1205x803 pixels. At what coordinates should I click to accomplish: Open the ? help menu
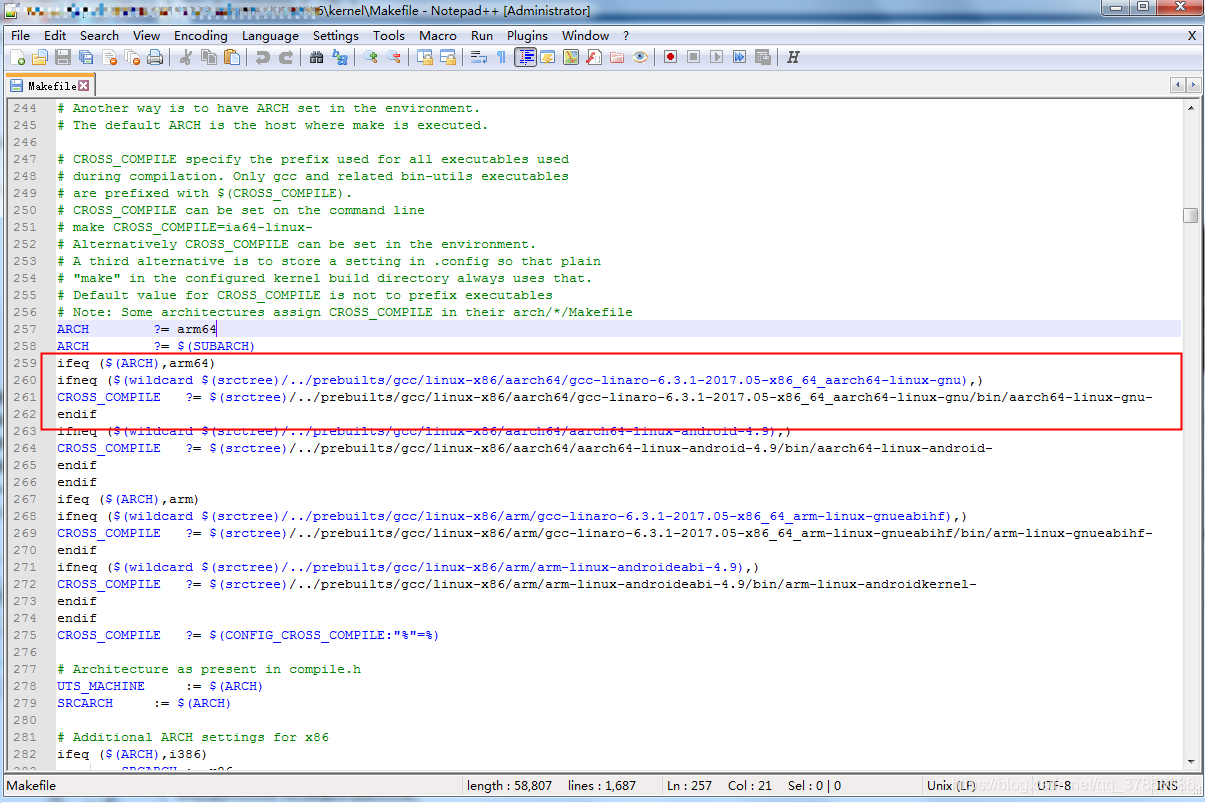point(626,35)
